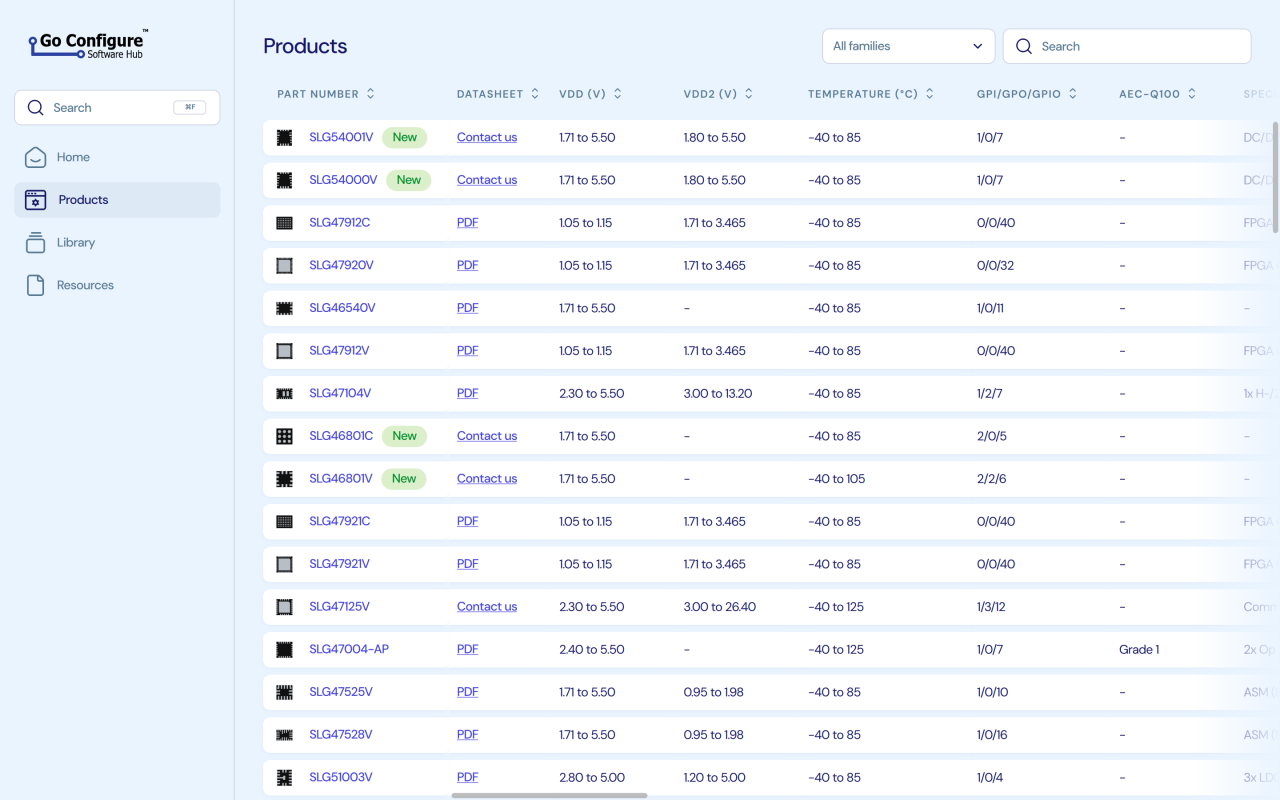
Task: Click the -40 to 105 temperature value
Action: 837,479
